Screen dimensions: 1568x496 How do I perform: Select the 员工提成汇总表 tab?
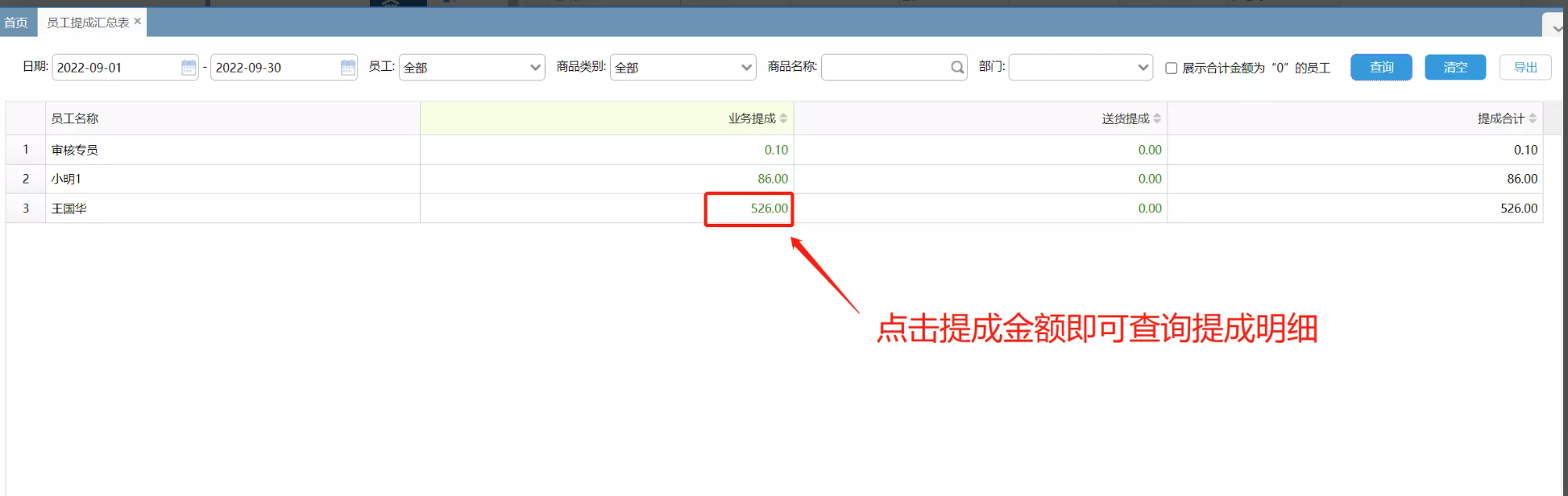(87, 23)
